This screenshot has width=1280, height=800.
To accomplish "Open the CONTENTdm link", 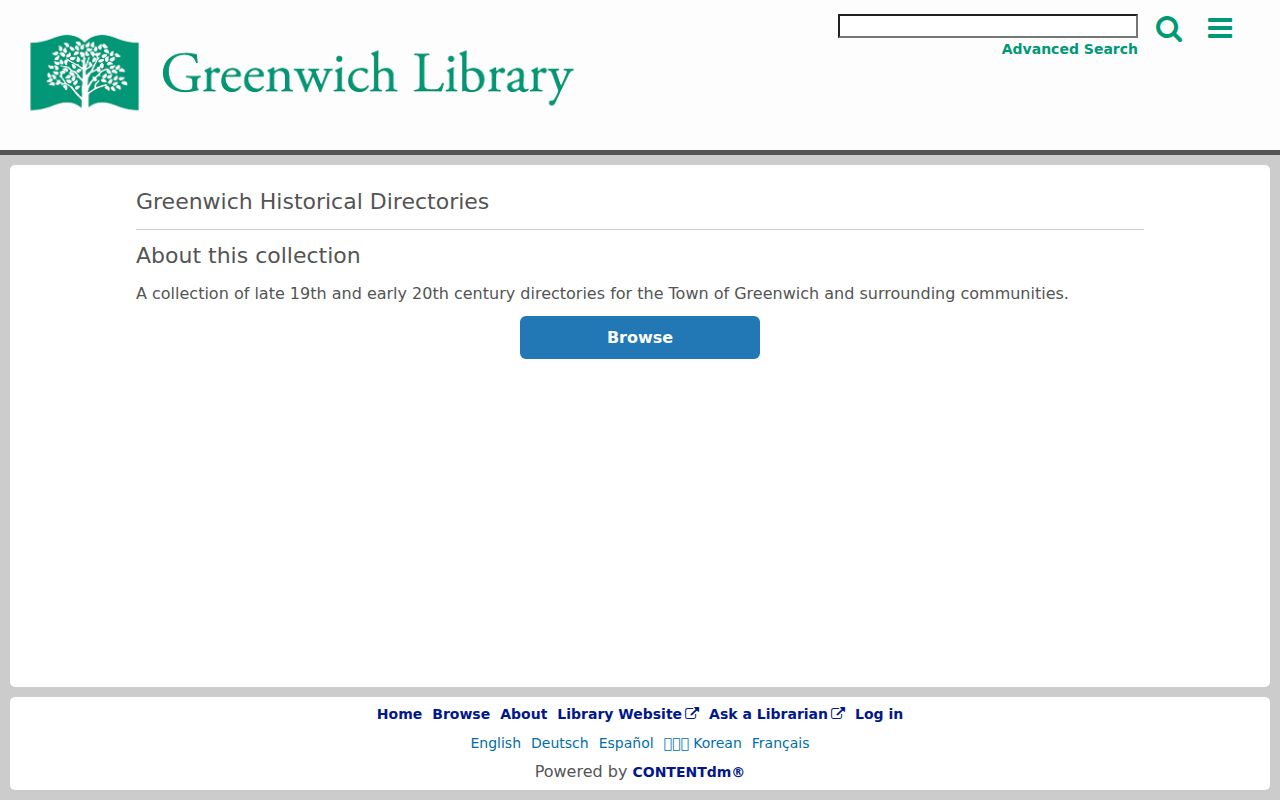I will [x=688, y=772].
